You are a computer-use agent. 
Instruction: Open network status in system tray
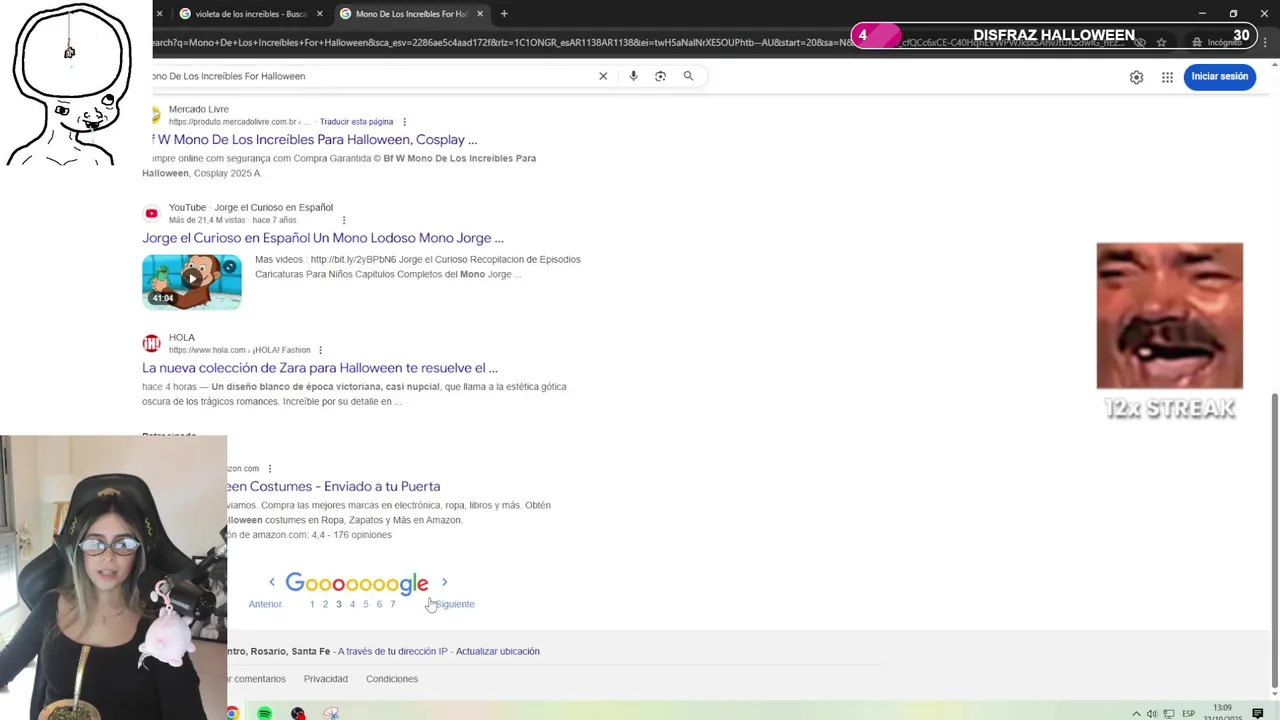click(1169, 713)
